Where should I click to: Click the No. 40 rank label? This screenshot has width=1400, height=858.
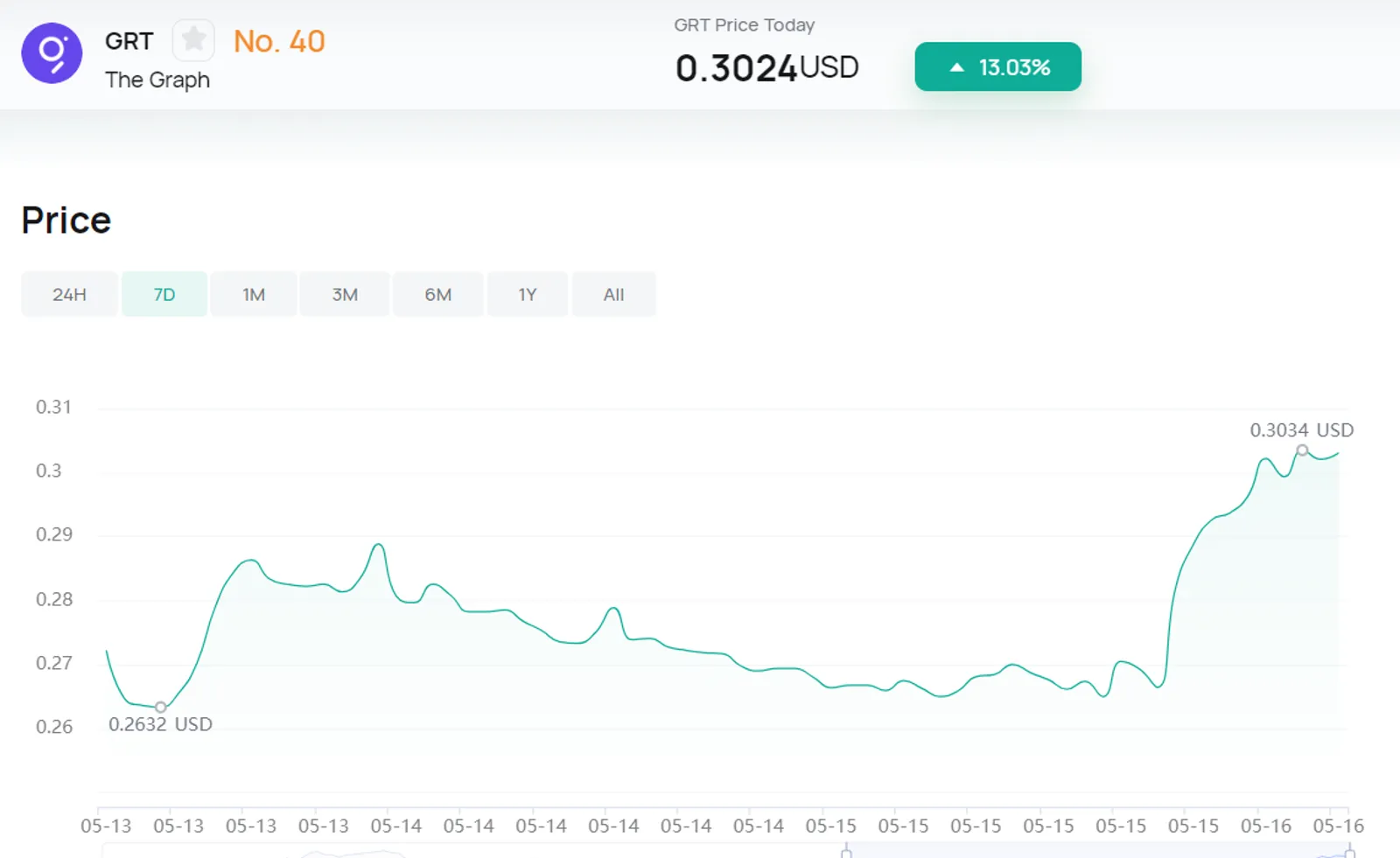click(x=279, y=41)
